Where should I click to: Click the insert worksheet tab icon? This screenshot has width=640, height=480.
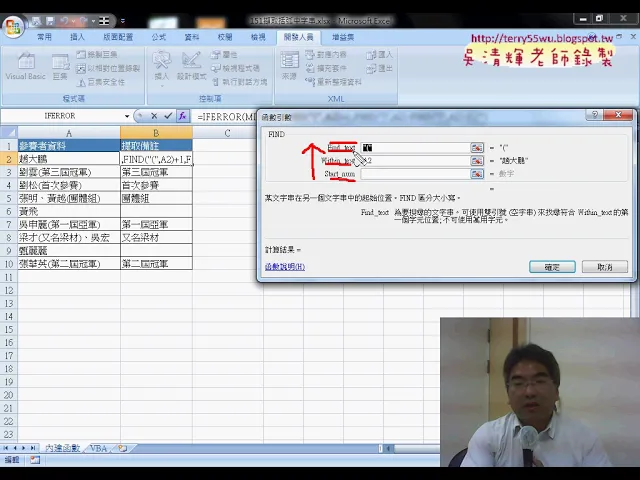click(x=122, y=448)
